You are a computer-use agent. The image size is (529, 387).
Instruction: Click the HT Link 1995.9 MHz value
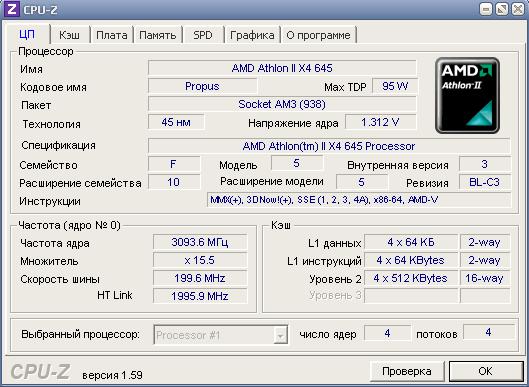(200, 296)
